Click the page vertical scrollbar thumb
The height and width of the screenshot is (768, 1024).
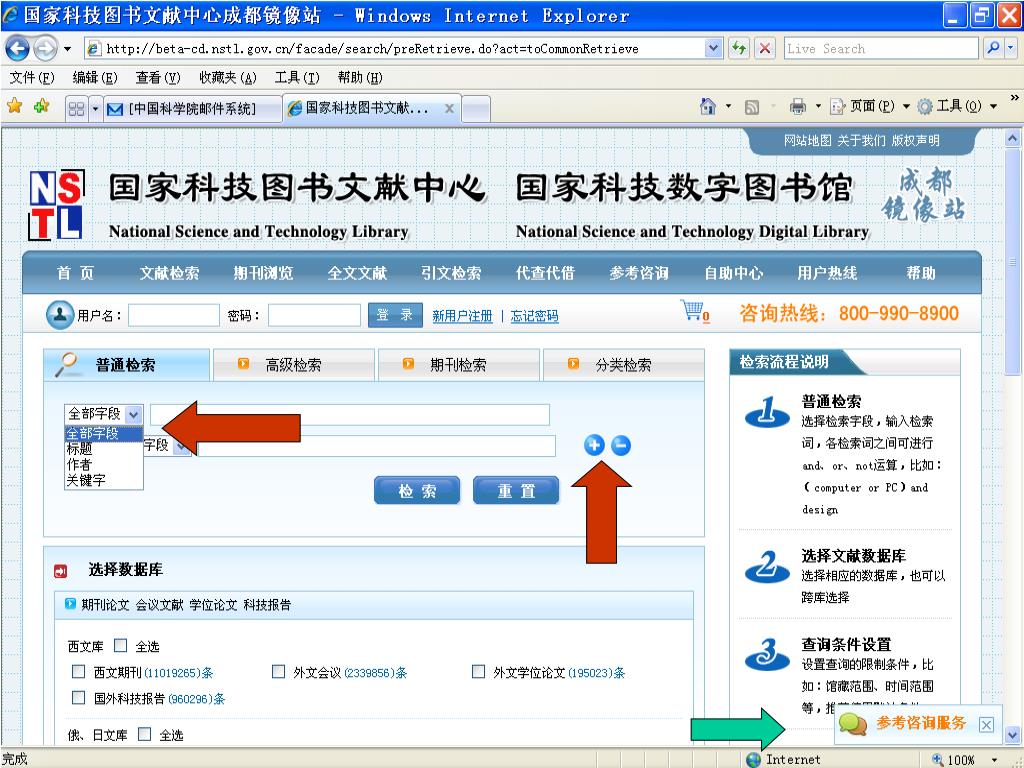pyautogui.click(x=1012, y=262)
